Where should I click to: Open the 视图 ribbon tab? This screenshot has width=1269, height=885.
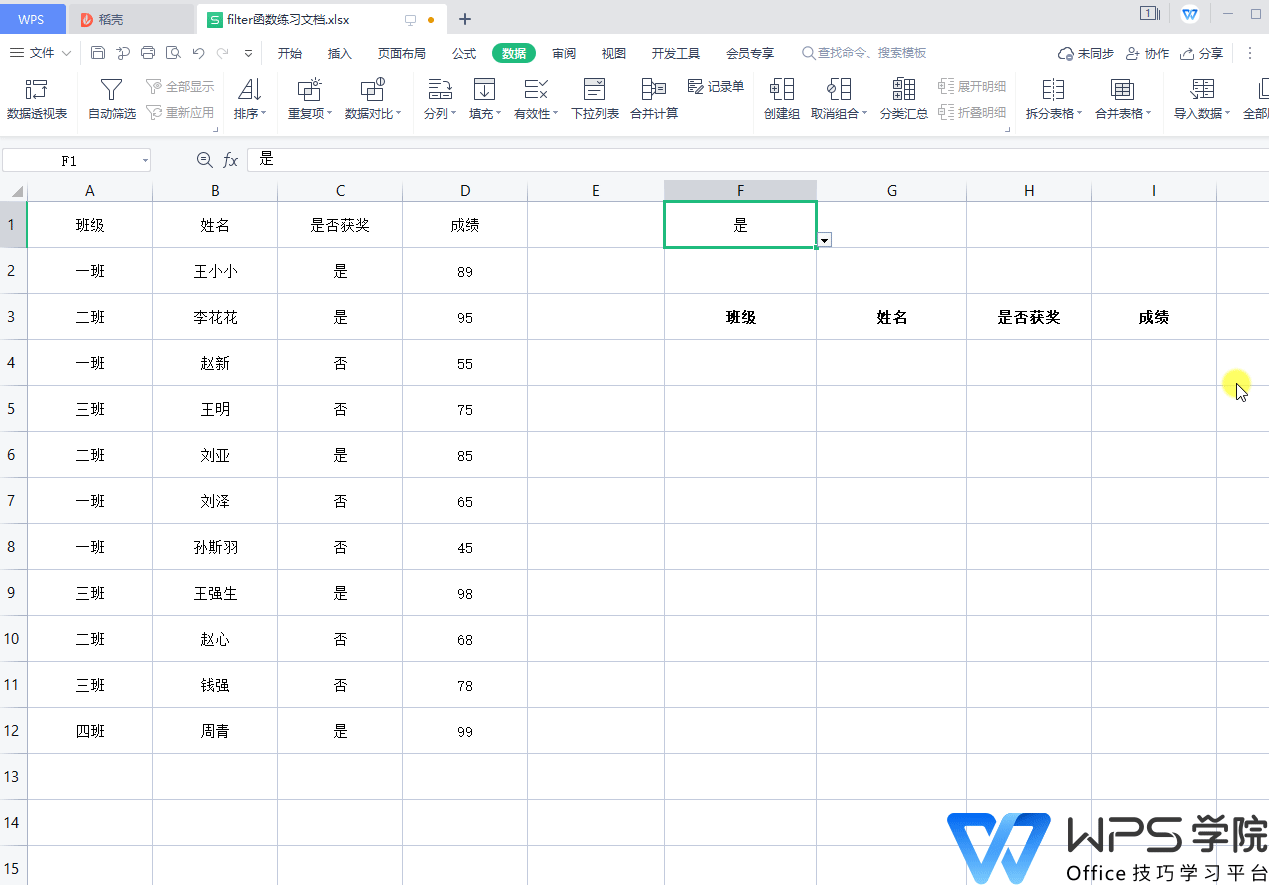[614, 53]
